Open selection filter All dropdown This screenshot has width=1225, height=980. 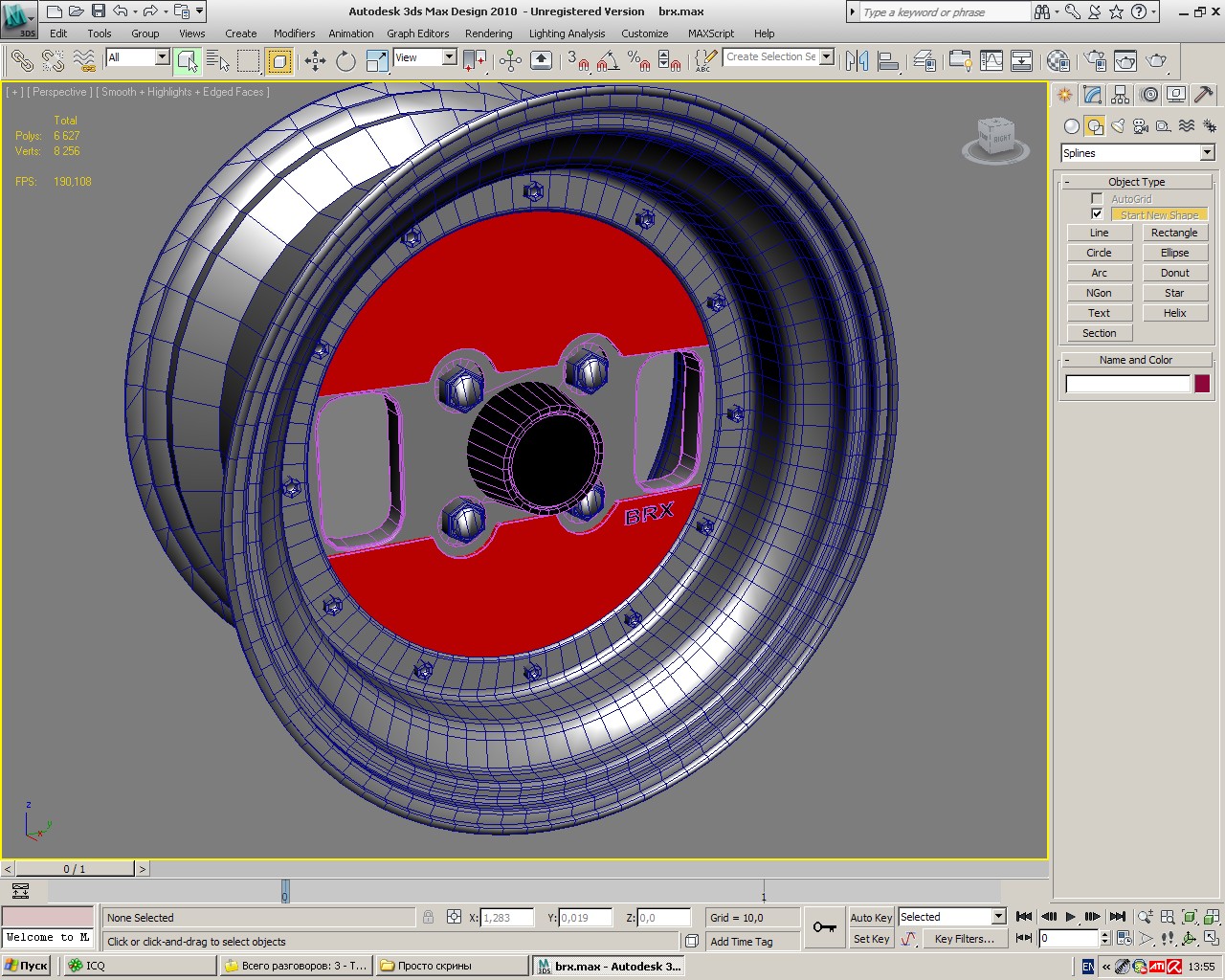pyautogui.click(x=162, y=57)
